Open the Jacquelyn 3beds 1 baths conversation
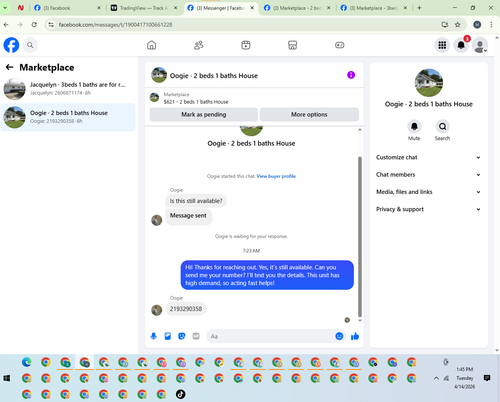Screen dimensions: 500x402 pos(68,89)
